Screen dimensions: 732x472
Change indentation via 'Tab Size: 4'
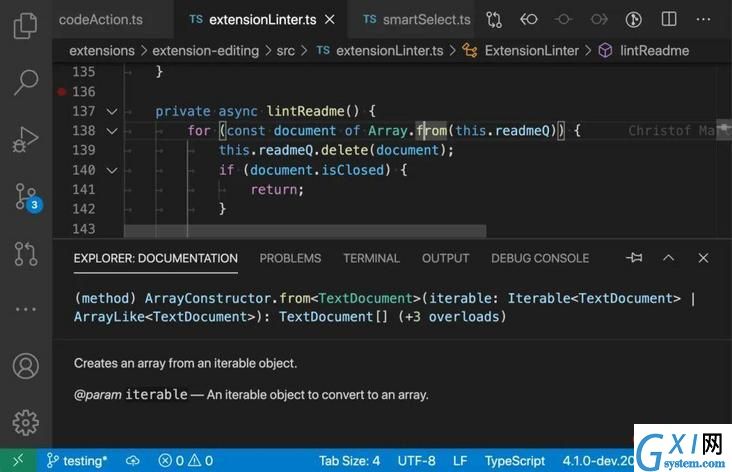point(349,461)
